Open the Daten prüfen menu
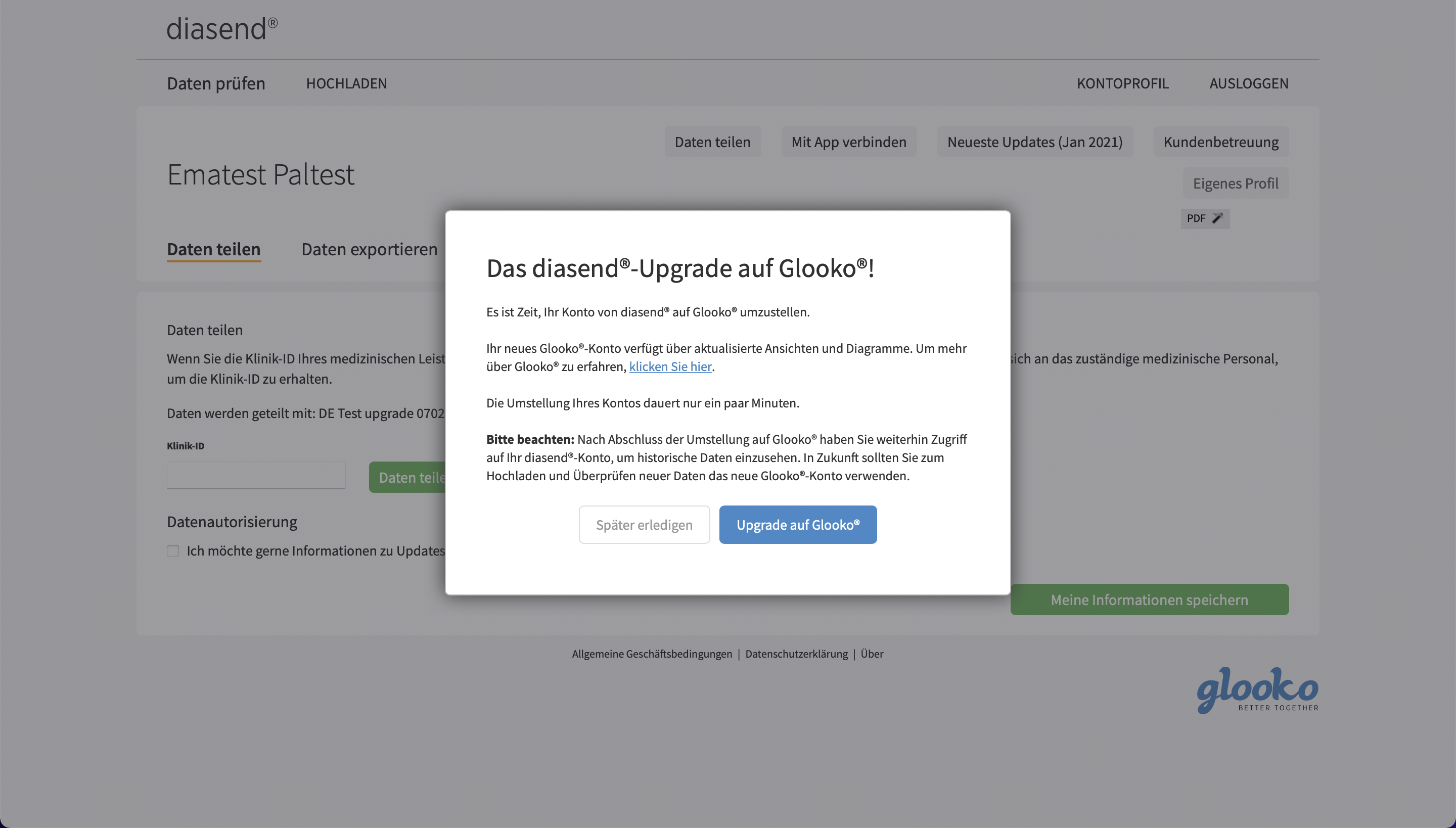 pos(216,83)
